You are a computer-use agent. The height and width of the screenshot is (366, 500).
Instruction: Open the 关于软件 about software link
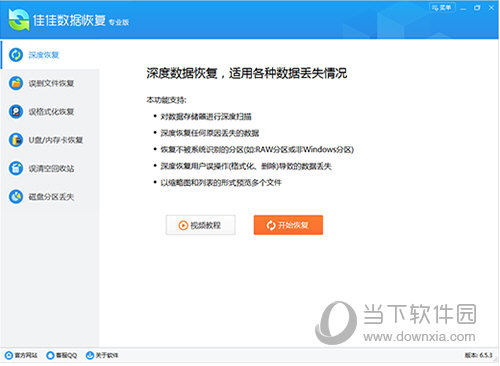click(102, 355)
